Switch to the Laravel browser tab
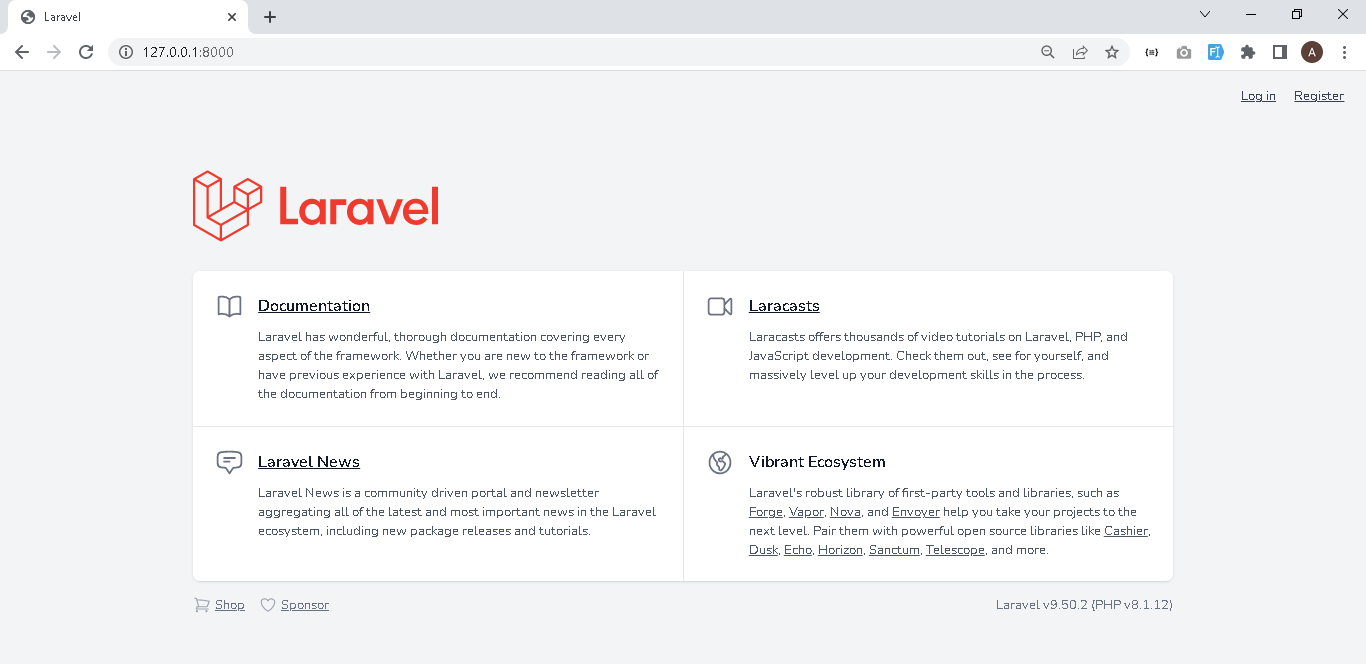This screenshot has width=1366, height=664. [x=120, y=16]
